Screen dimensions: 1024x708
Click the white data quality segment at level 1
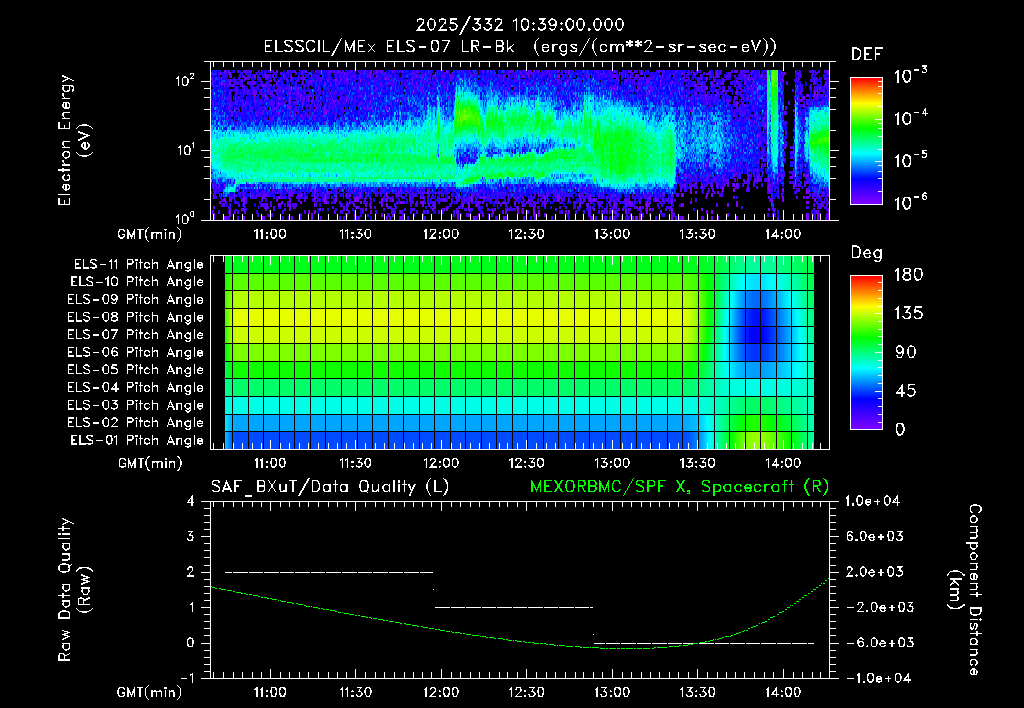coord(514,607)
